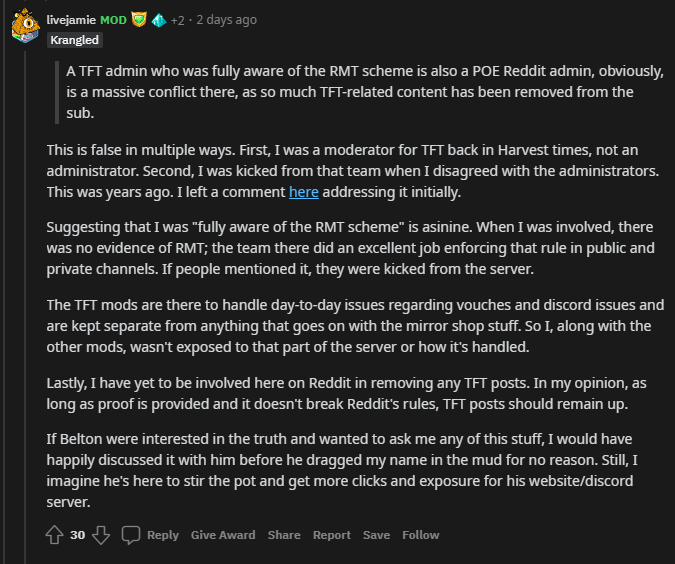Viewport: 675px width, 564px height.
Task: Open the 'here' hyperlink in comment
Action: pyautogui.click(x=304, y=190)
